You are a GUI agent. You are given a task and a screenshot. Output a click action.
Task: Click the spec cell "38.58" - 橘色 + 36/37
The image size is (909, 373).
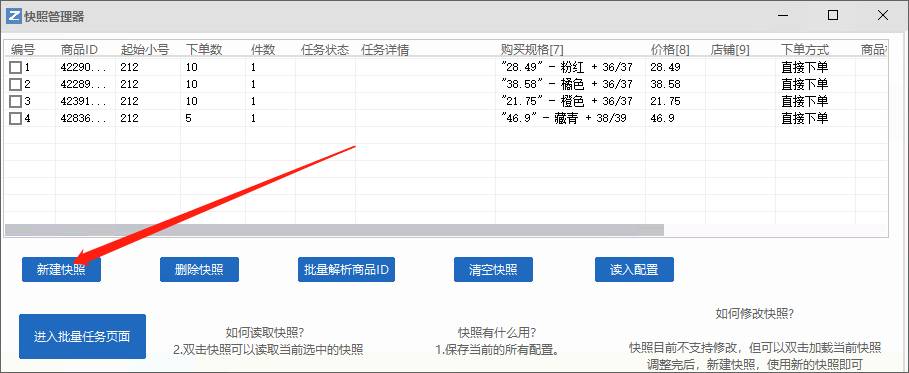566,85
